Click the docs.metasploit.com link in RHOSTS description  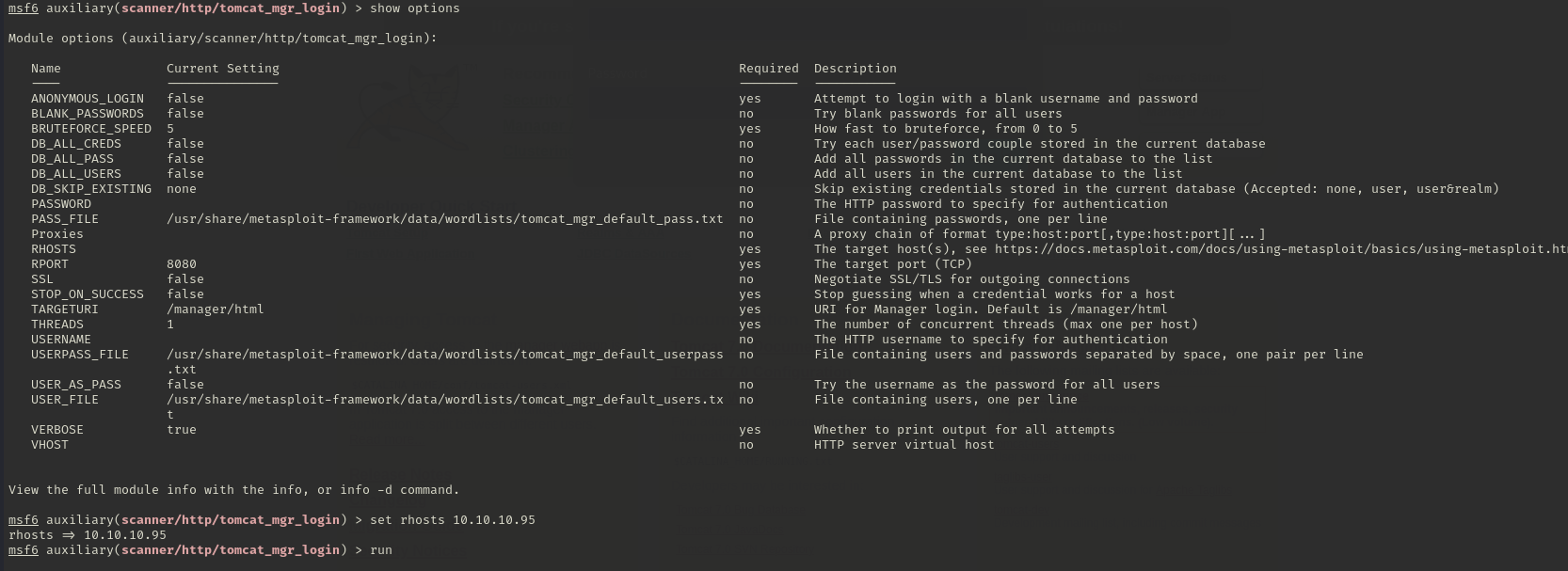tap(1281, 249)
